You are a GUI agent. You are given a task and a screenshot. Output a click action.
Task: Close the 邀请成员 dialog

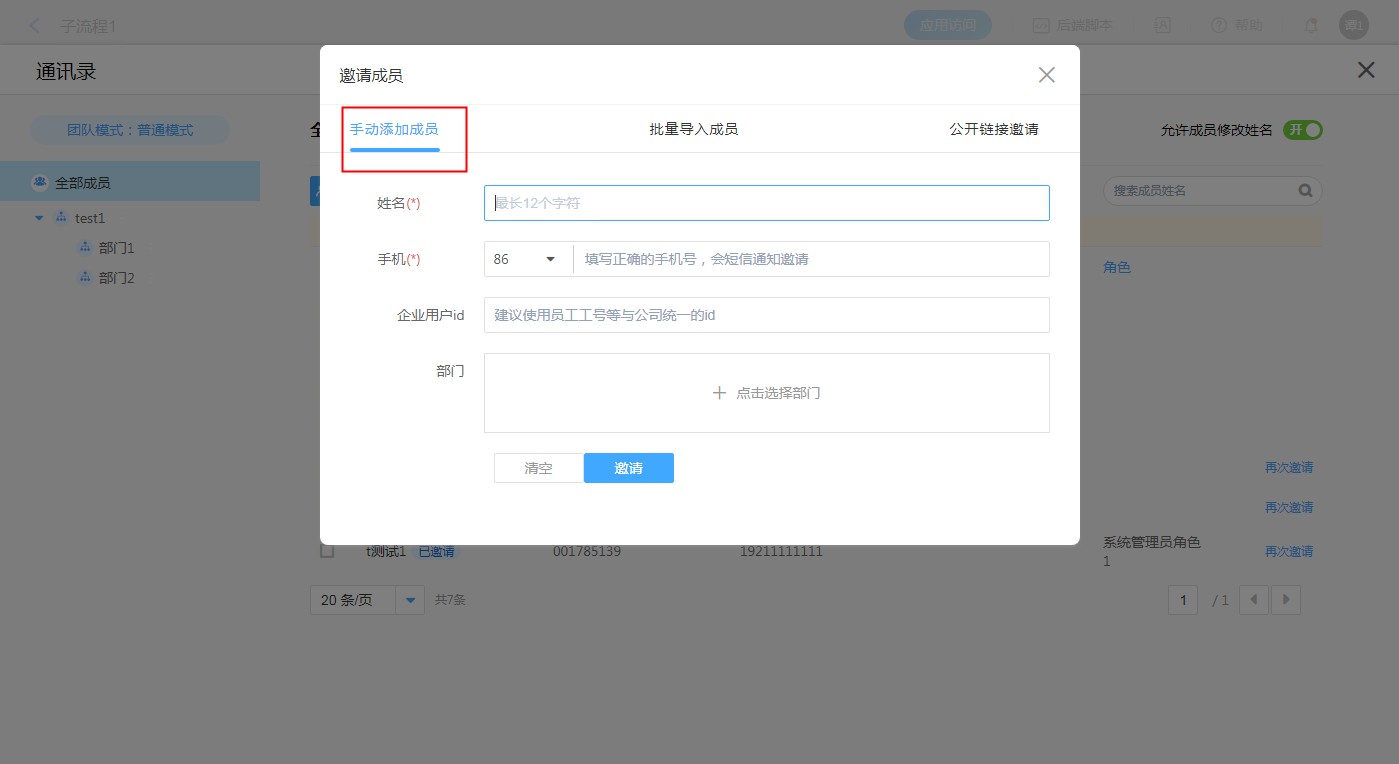pyautogui.click(x=1046, y=75)
